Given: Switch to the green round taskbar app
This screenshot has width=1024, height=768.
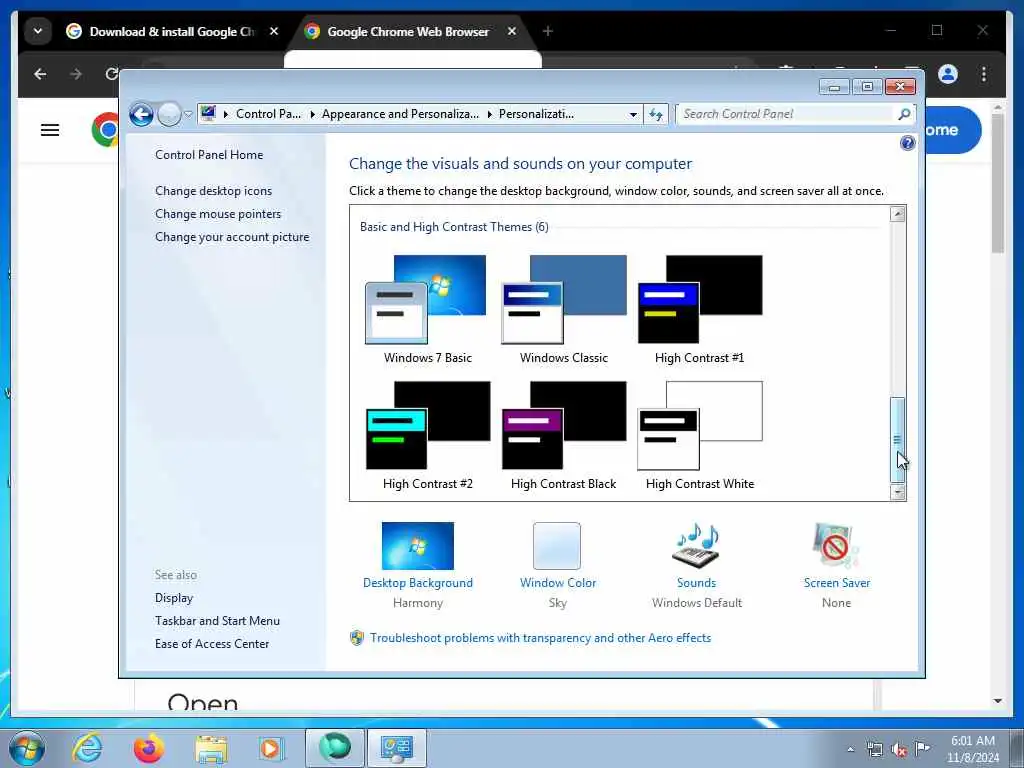Looking at the screenshot, I should [x=334, y=748].
